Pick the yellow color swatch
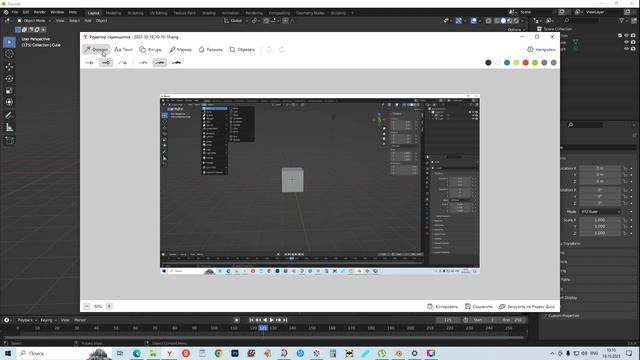 (516, 62)
